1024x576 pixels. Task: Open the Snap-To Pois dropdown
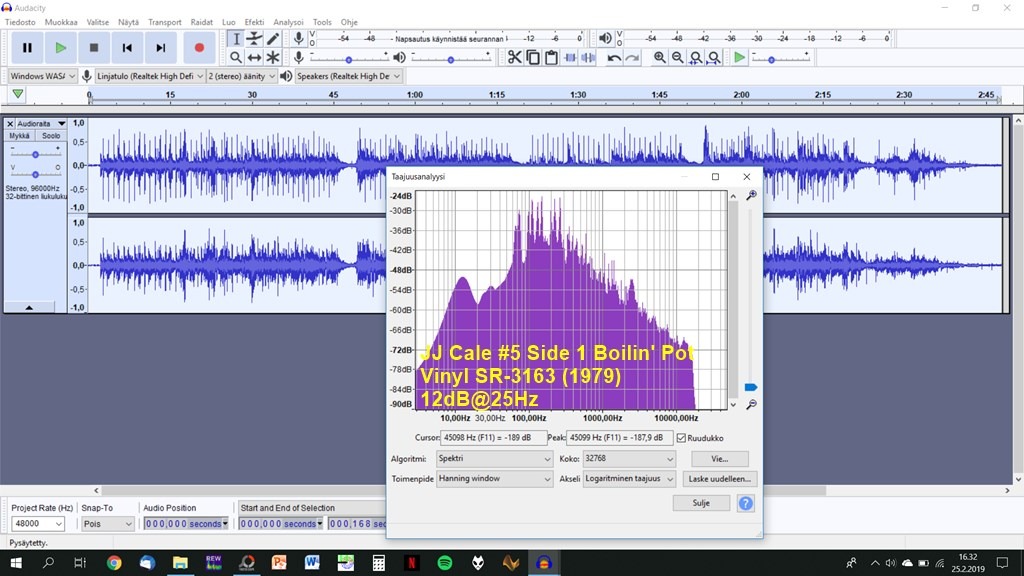[x=107, y=524]
